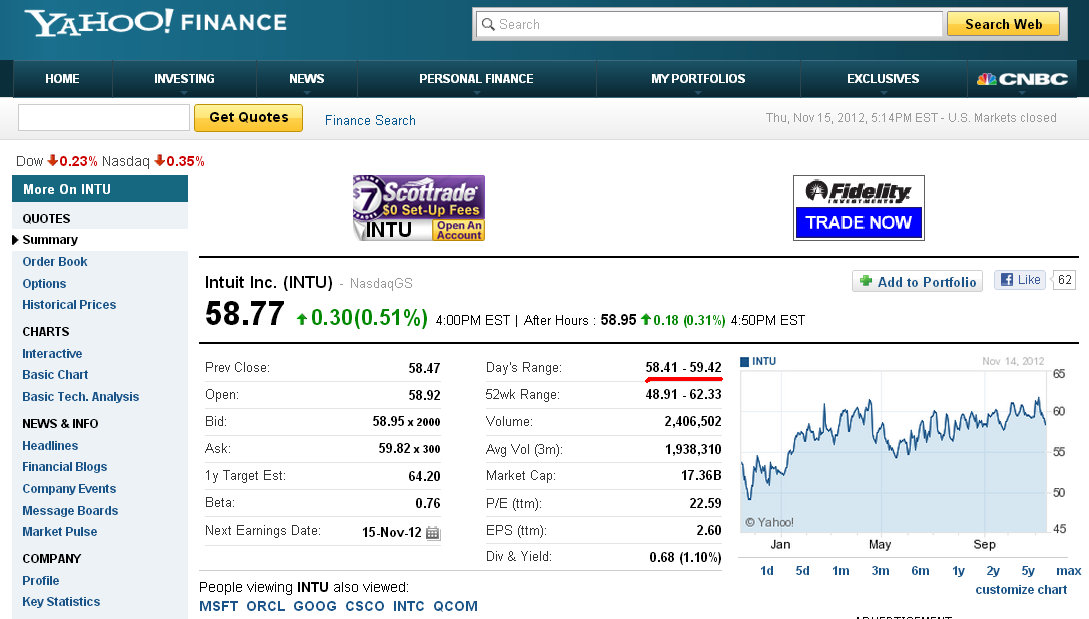This screenshot has height=619, width=1089.
Task: Click the CNBC logo in the navigation bar
Action: [x=1022, y=79]
